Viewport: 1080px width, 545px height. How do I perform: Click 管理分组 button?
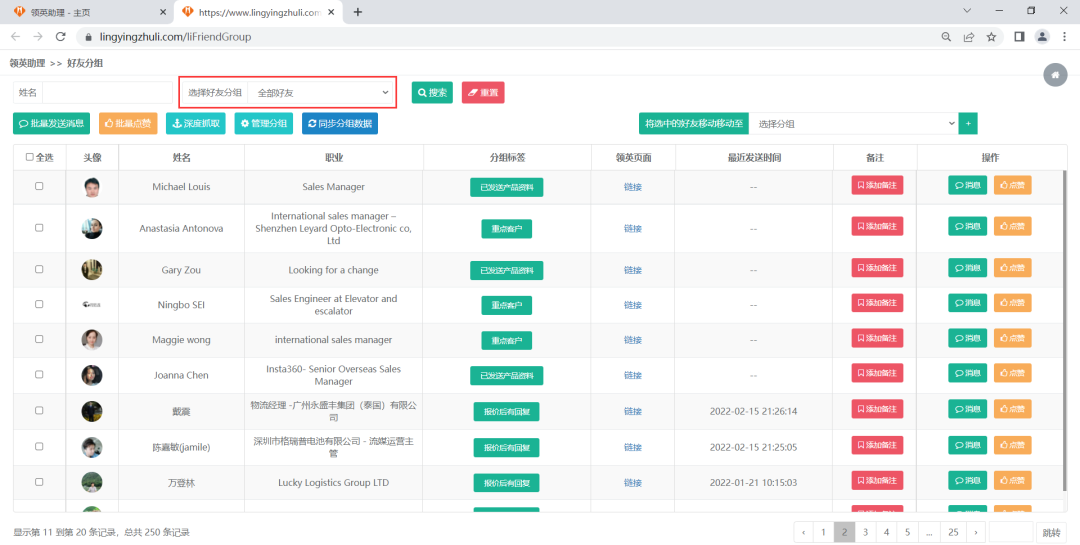click(264, 123)
